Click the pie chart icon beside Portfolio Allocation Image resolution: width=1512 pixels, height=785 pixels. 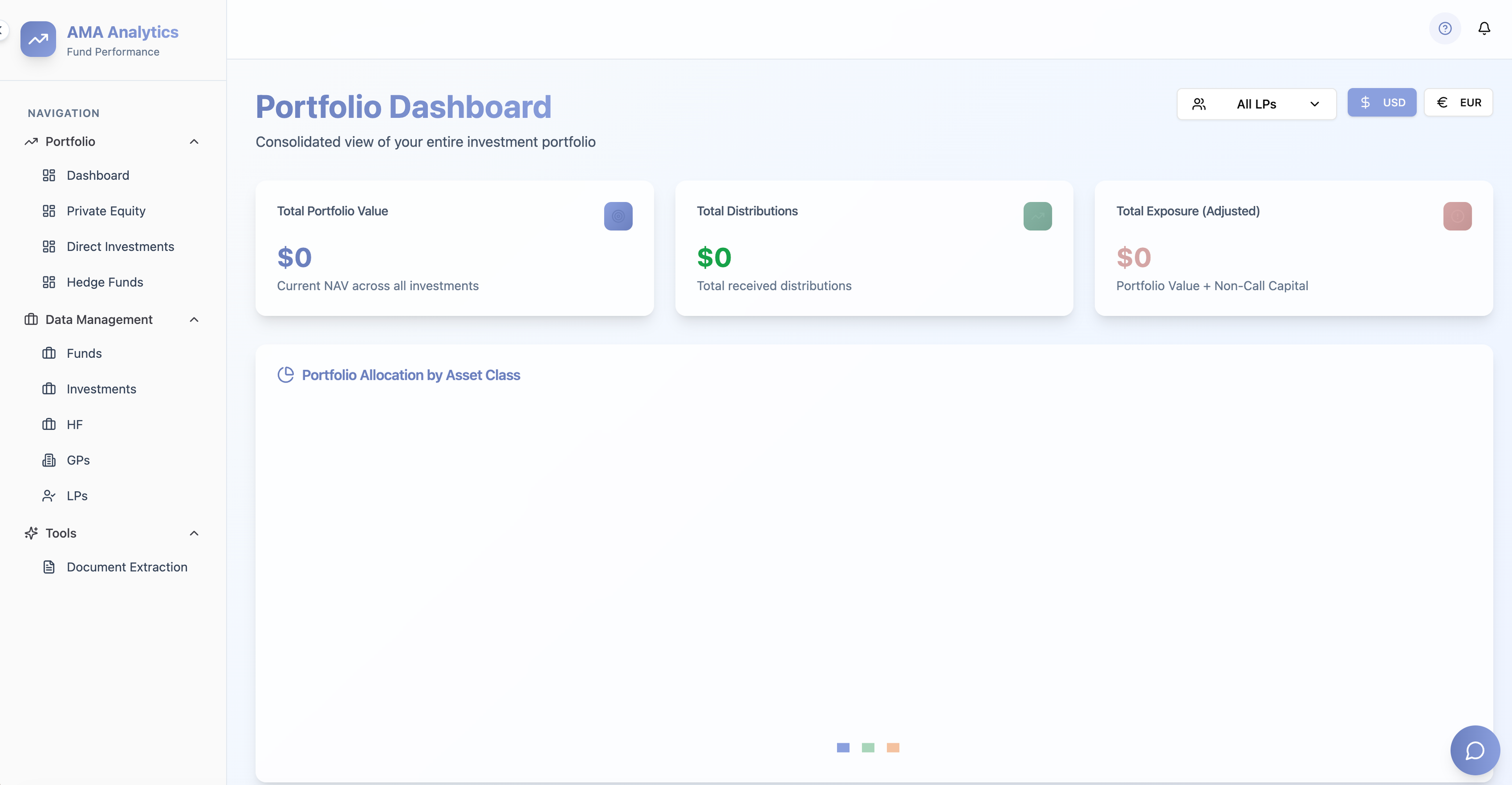click(285, 375)
